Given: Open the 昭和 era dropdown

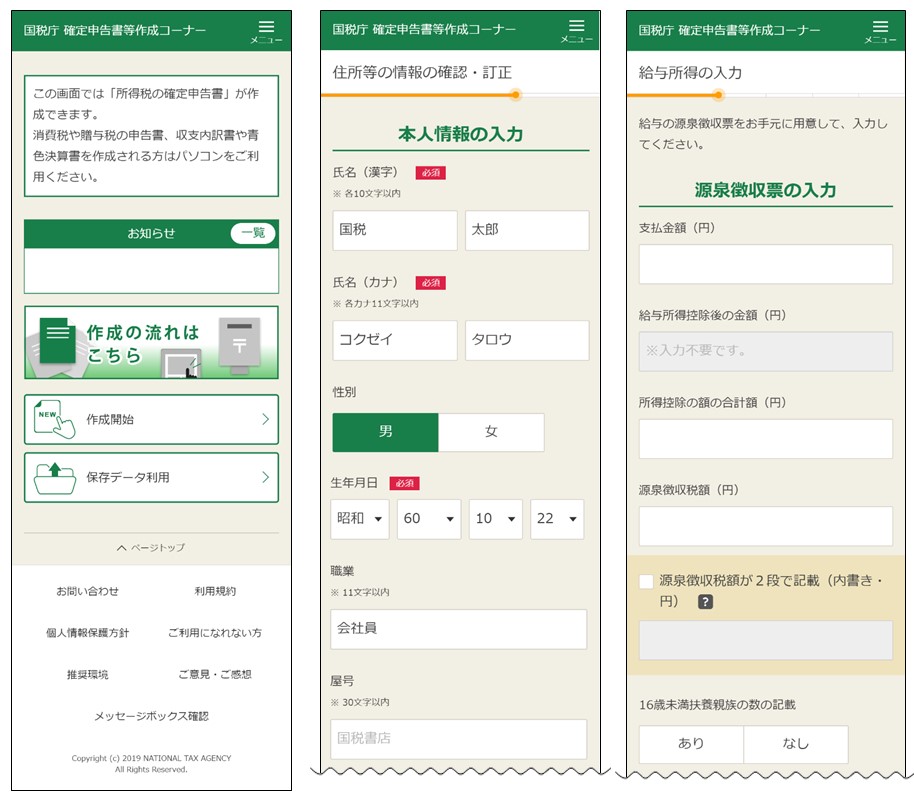Looking at the screenshot, I should (360, 520).
